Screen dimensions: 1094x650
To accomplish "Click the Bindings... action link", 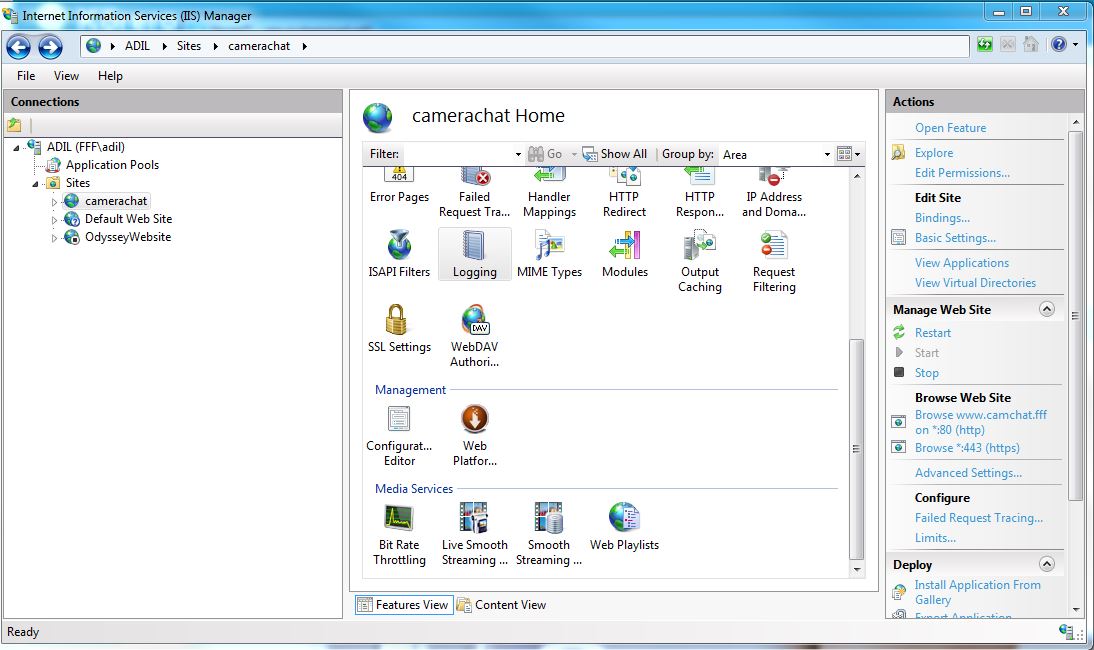I will tap(942, 218).
